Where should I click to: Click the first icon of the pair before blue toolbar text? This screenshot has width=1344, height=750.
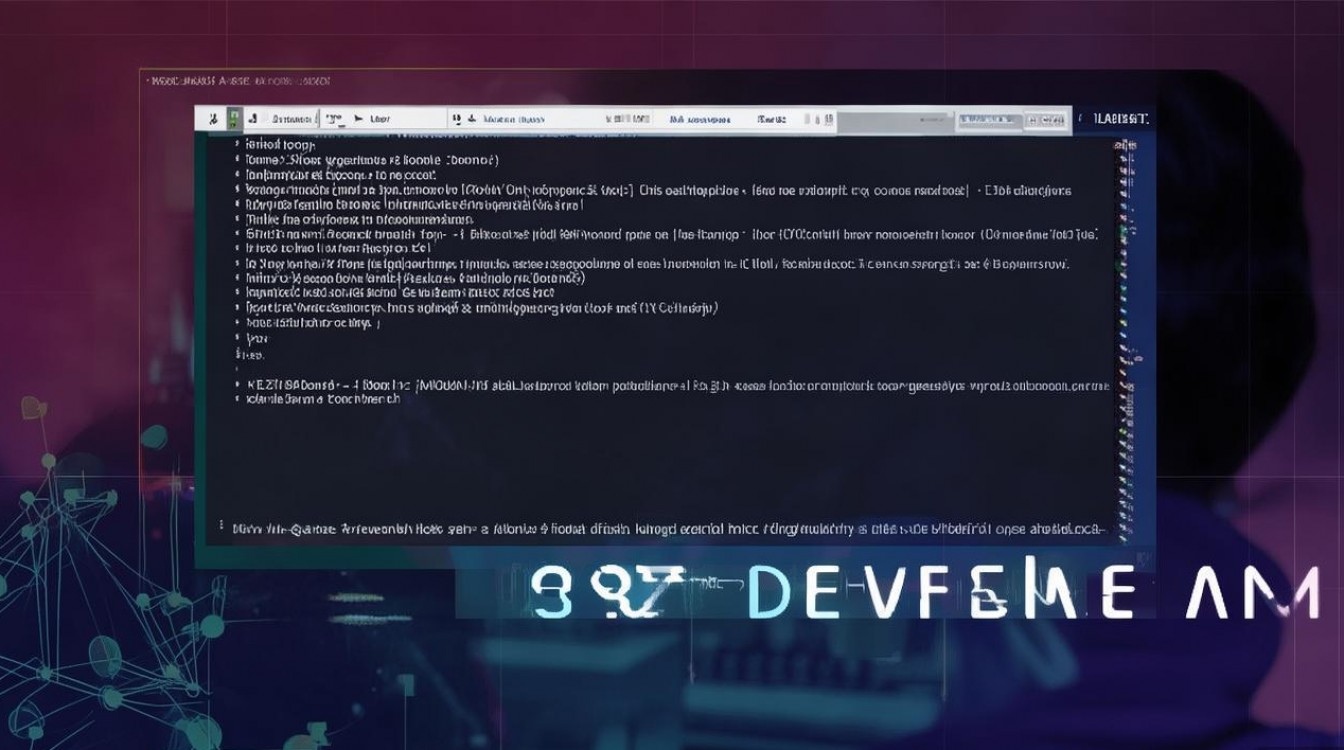tap(455, 119)
